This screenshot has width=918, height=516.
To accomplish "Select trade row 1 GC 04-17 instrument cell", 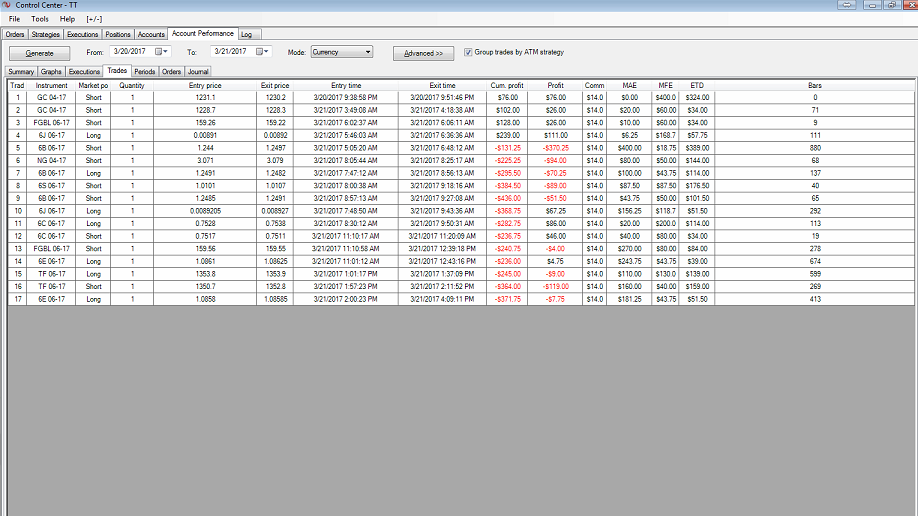I will (x=52, y=98).
